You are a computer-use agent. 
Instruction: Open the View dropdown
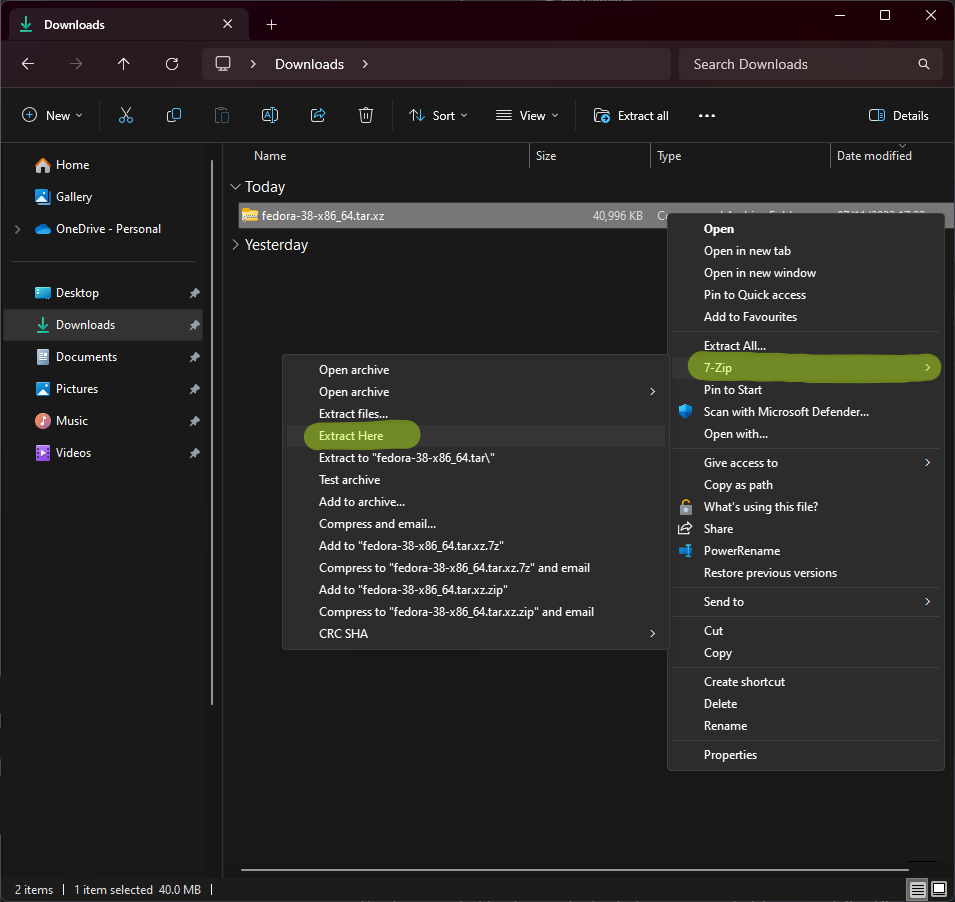(x=527, y=116)
